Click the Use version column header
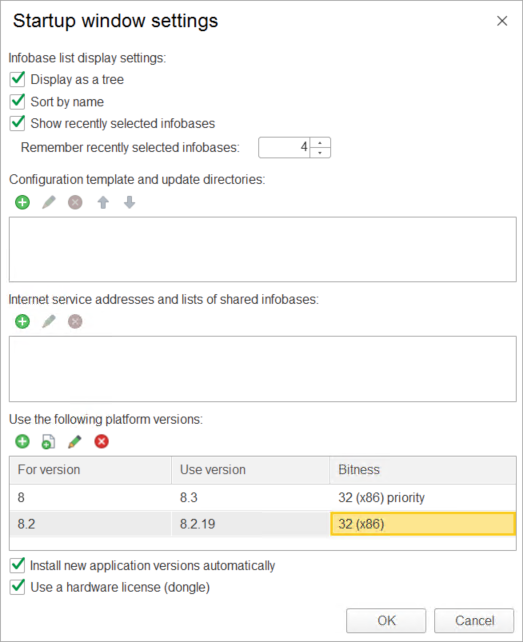Screen dimensions: 523x642 pos(250,470)
